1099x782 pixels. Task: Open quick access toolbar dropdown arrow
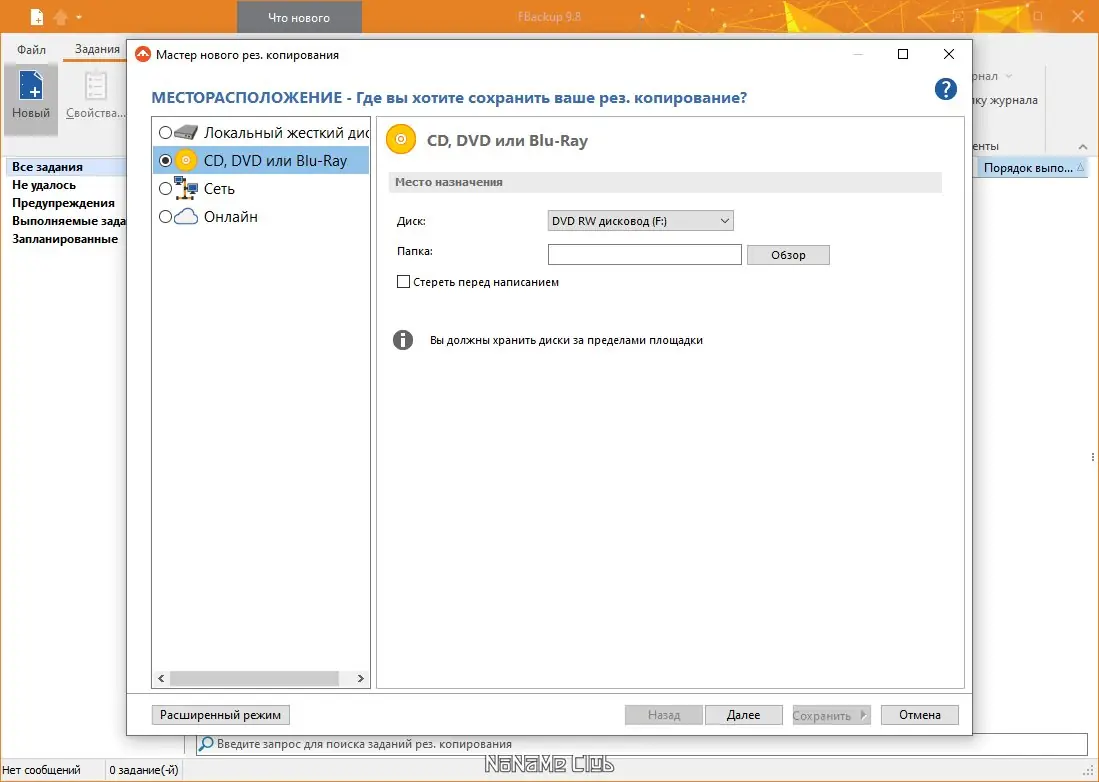pos(79,17)
